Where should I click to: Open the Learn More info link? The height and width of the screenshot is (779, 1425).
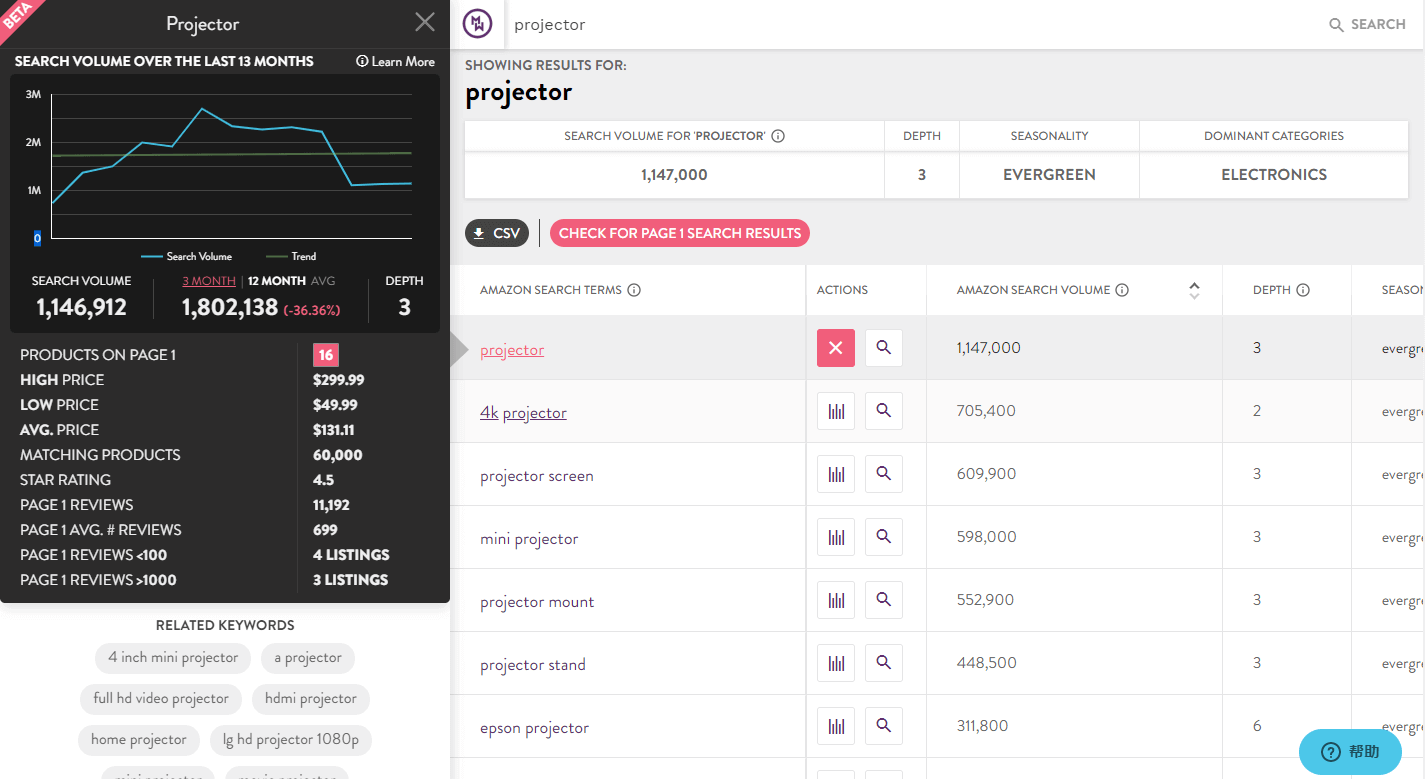[x=396, y=61]
